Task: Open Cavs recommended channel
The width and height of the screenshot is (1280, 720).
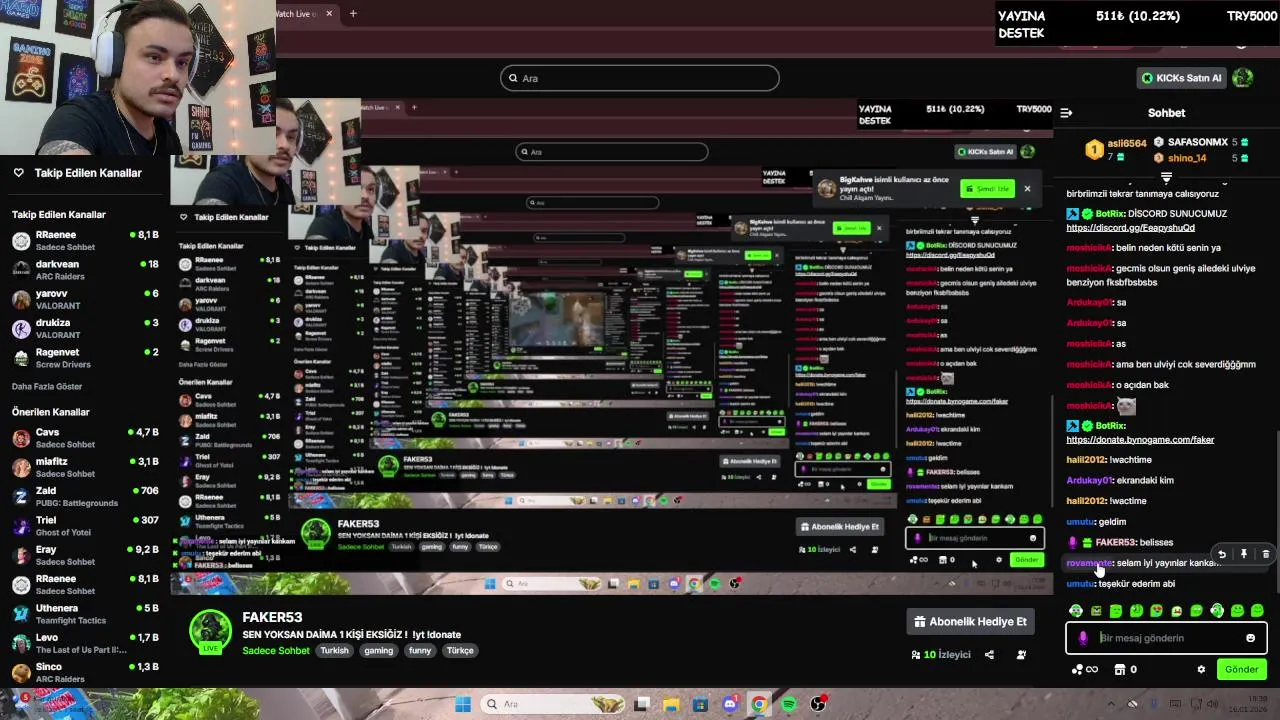Action: pyautogui.click(x=85, y=438)
